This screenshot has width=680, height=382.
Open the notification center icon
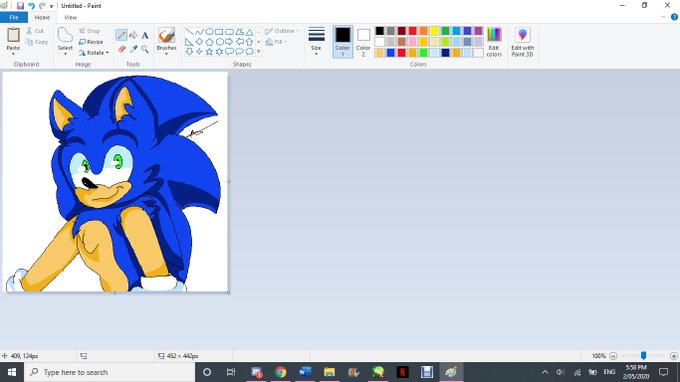tap(664, 372)
